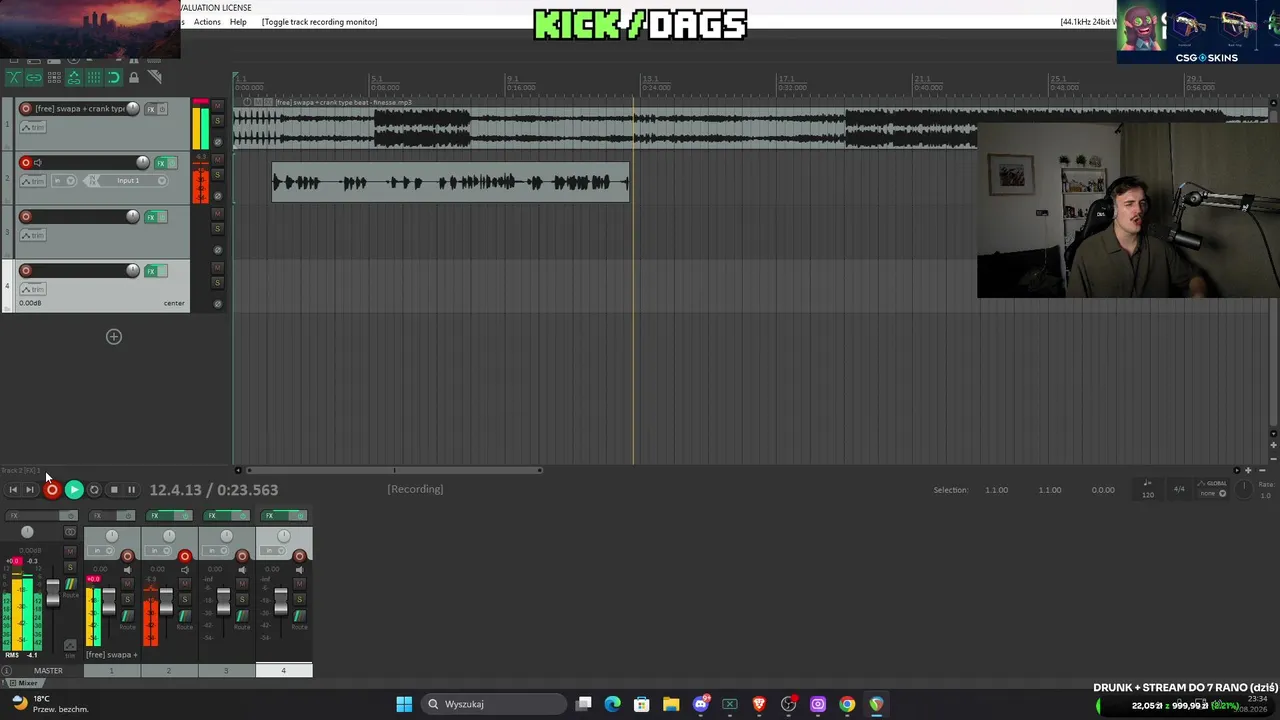Toggle record arm on mixer channel 3
Screen dimensions: 1280x720
242,557
